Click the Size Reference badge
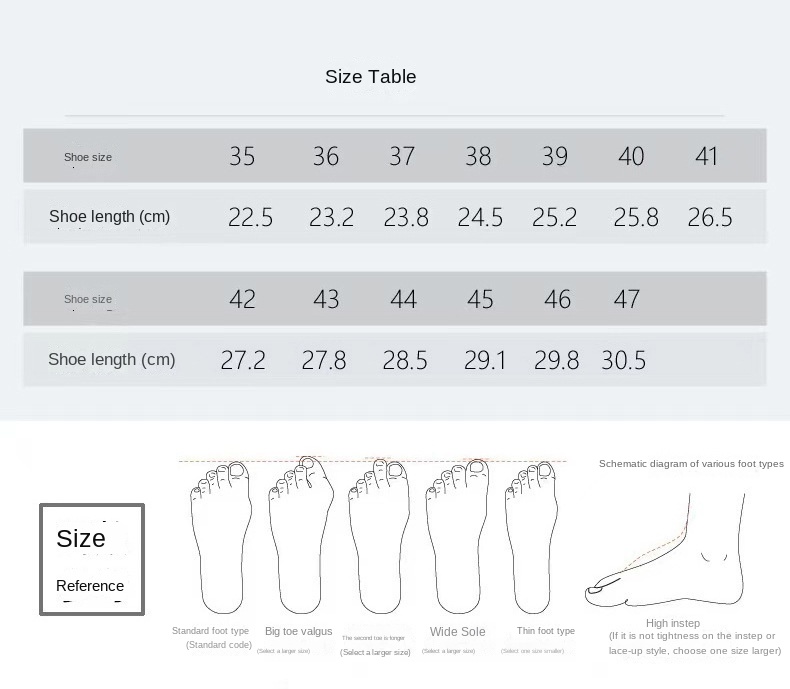The height and width of the screenshot is (689, 790). pos(92,559)
